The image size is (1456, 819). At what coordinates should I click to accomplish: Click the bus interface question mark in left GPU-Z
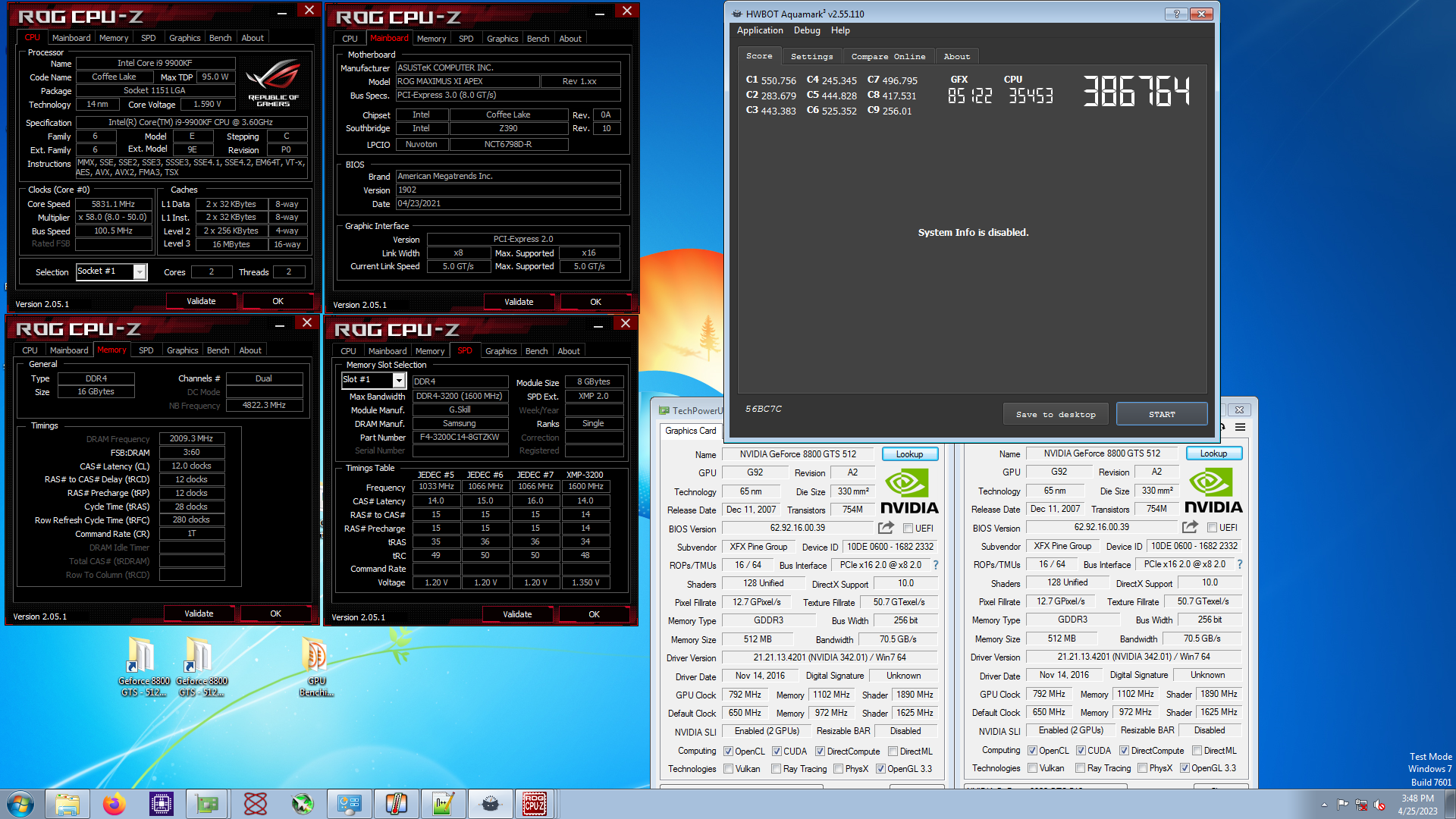[x=936, y=565]
